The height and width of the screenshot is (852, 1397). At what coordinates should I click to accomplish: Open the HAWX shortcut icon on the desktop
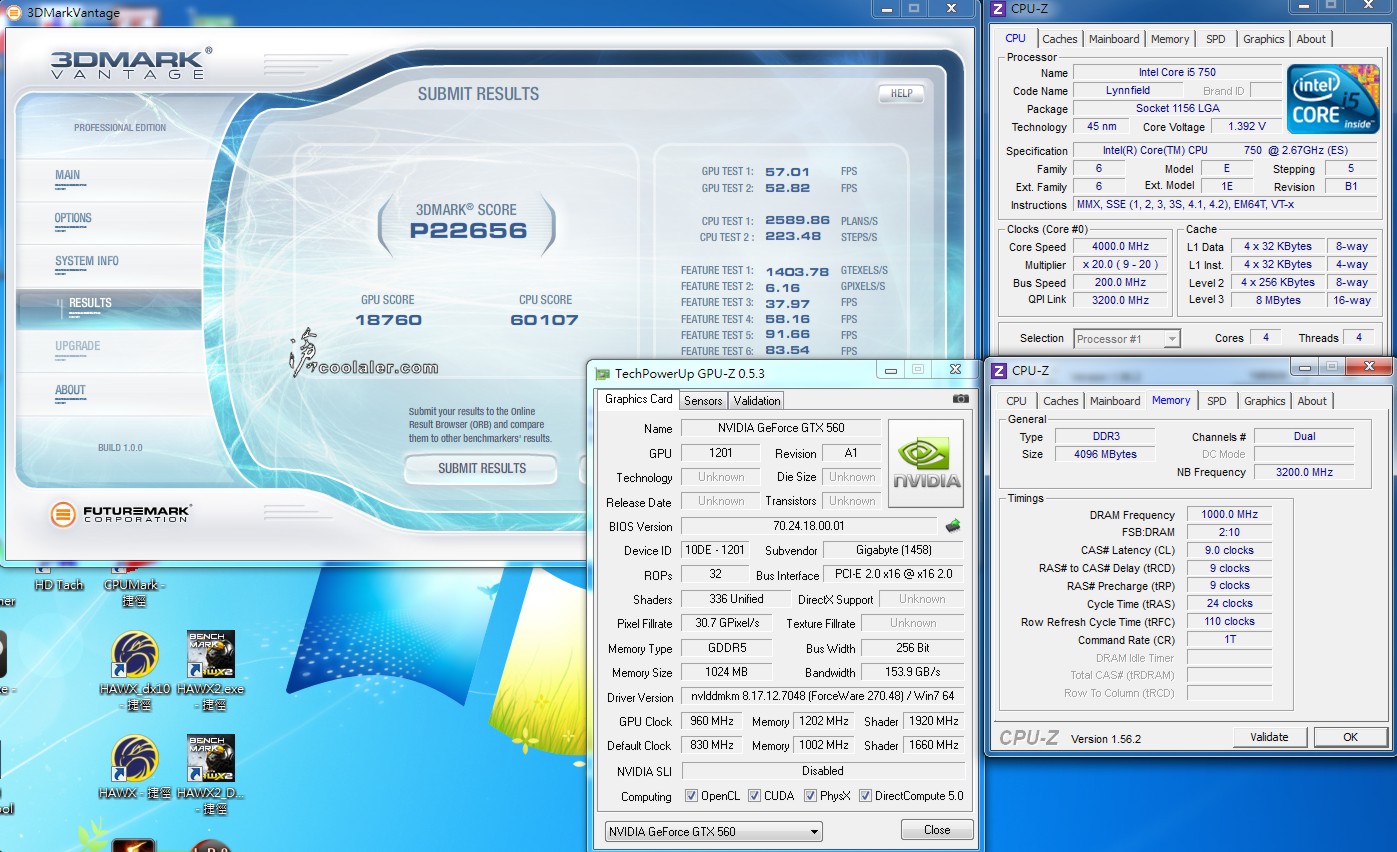tap(135, 760)
